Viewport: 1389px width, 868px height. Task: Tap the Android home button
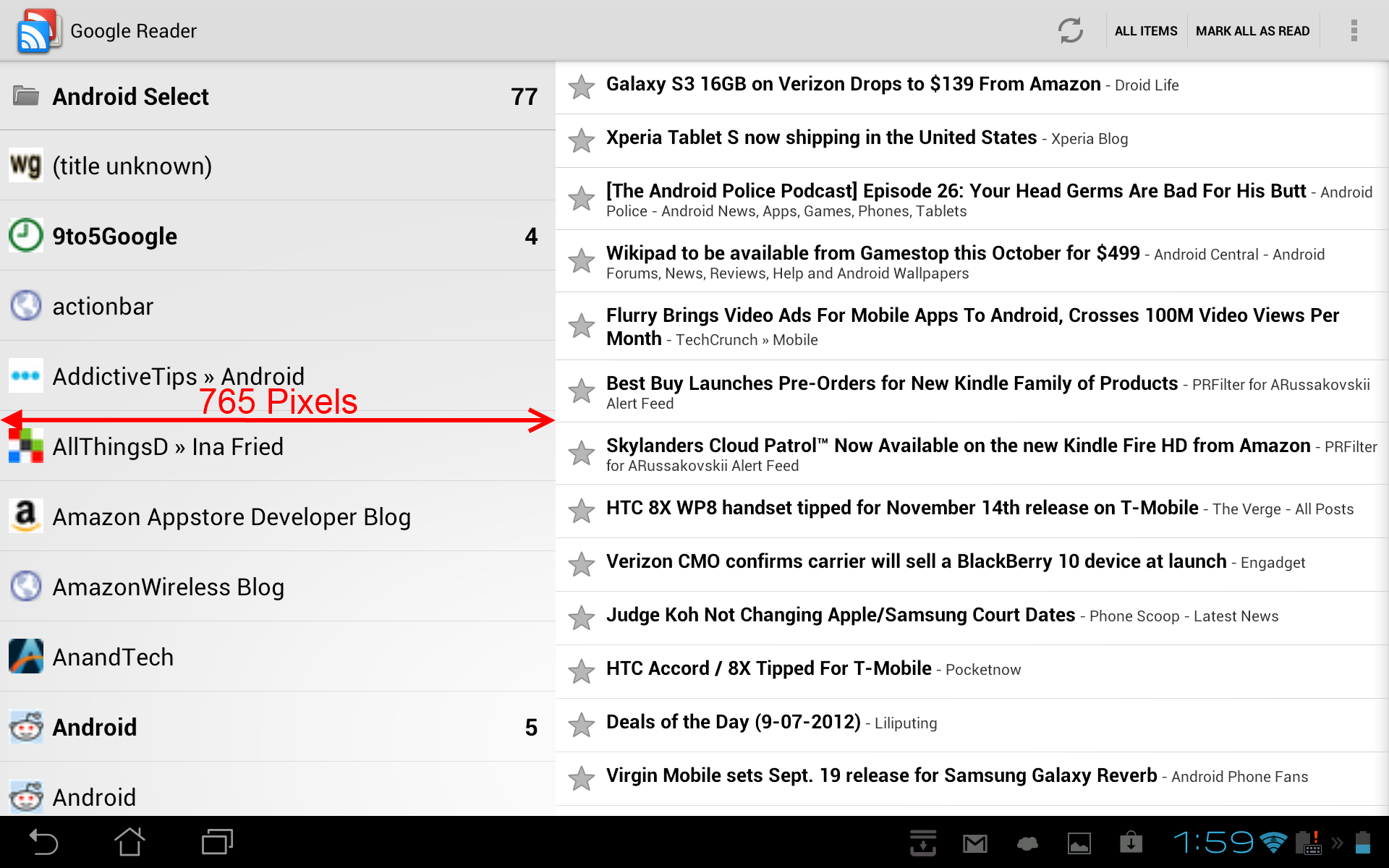(130, 842)
